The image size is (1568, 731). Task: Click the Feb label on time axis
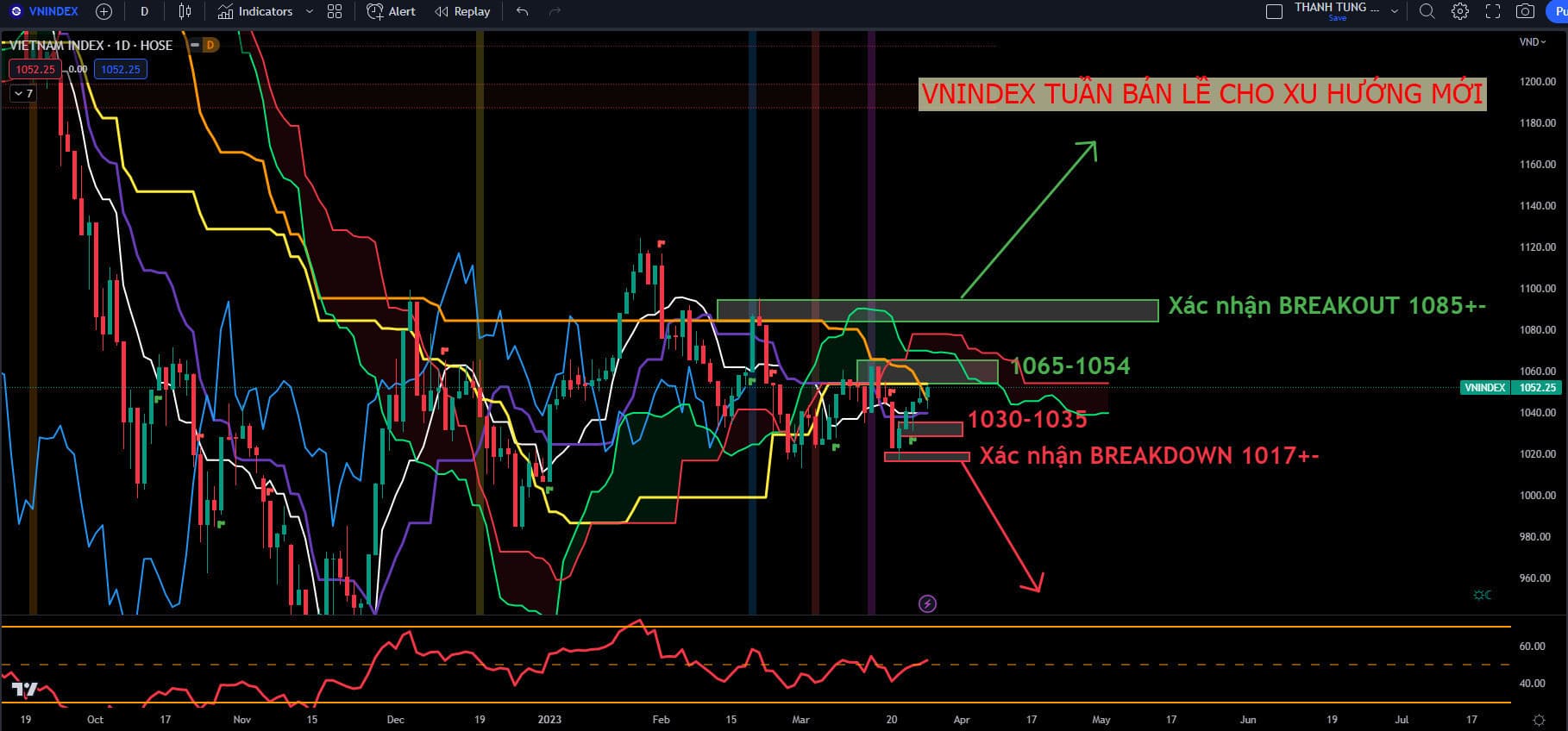coord(661,720)
